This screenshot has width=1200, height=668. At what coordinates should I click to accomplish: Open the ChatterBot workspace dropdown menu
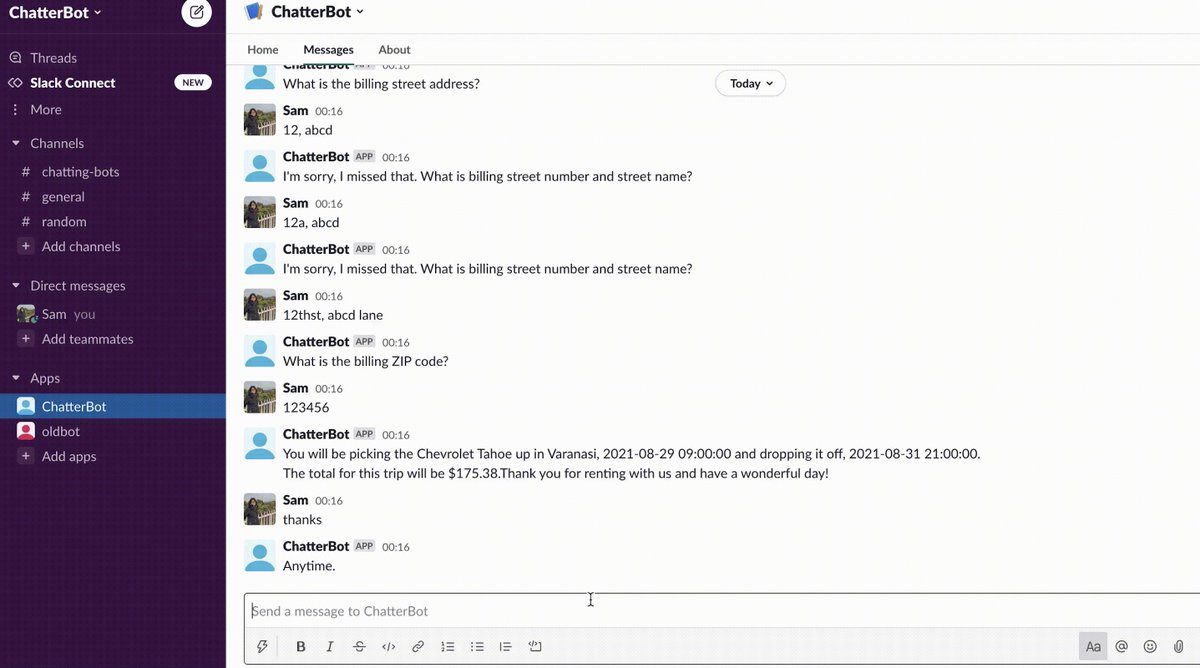coord(55,13)
